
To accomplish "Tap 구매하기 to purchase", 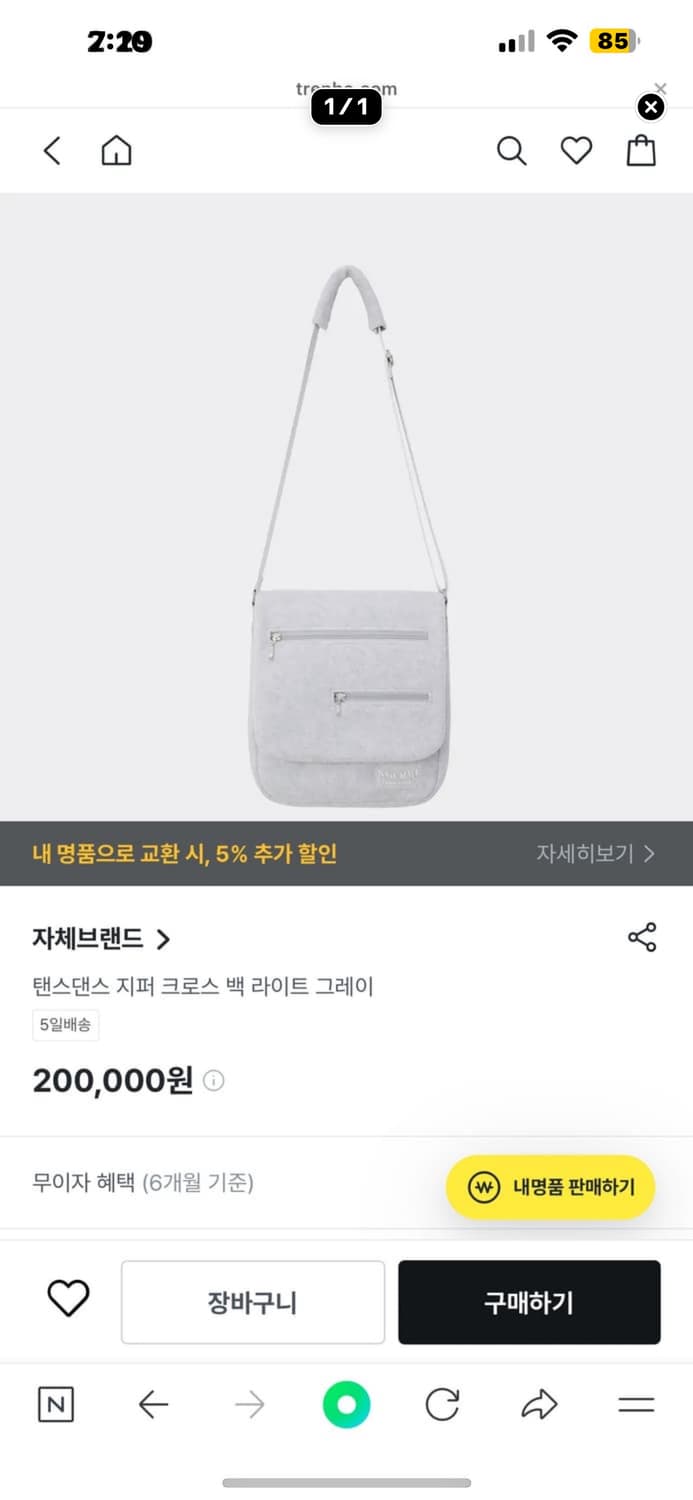I will tap(529, 1301).
